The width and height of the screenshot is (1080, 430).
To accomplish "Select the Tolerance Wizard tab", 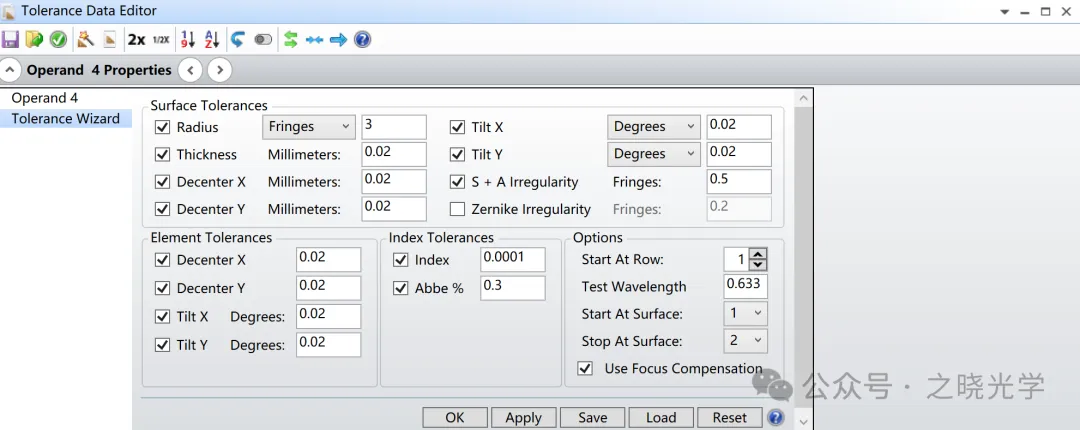I will (65, 118).
